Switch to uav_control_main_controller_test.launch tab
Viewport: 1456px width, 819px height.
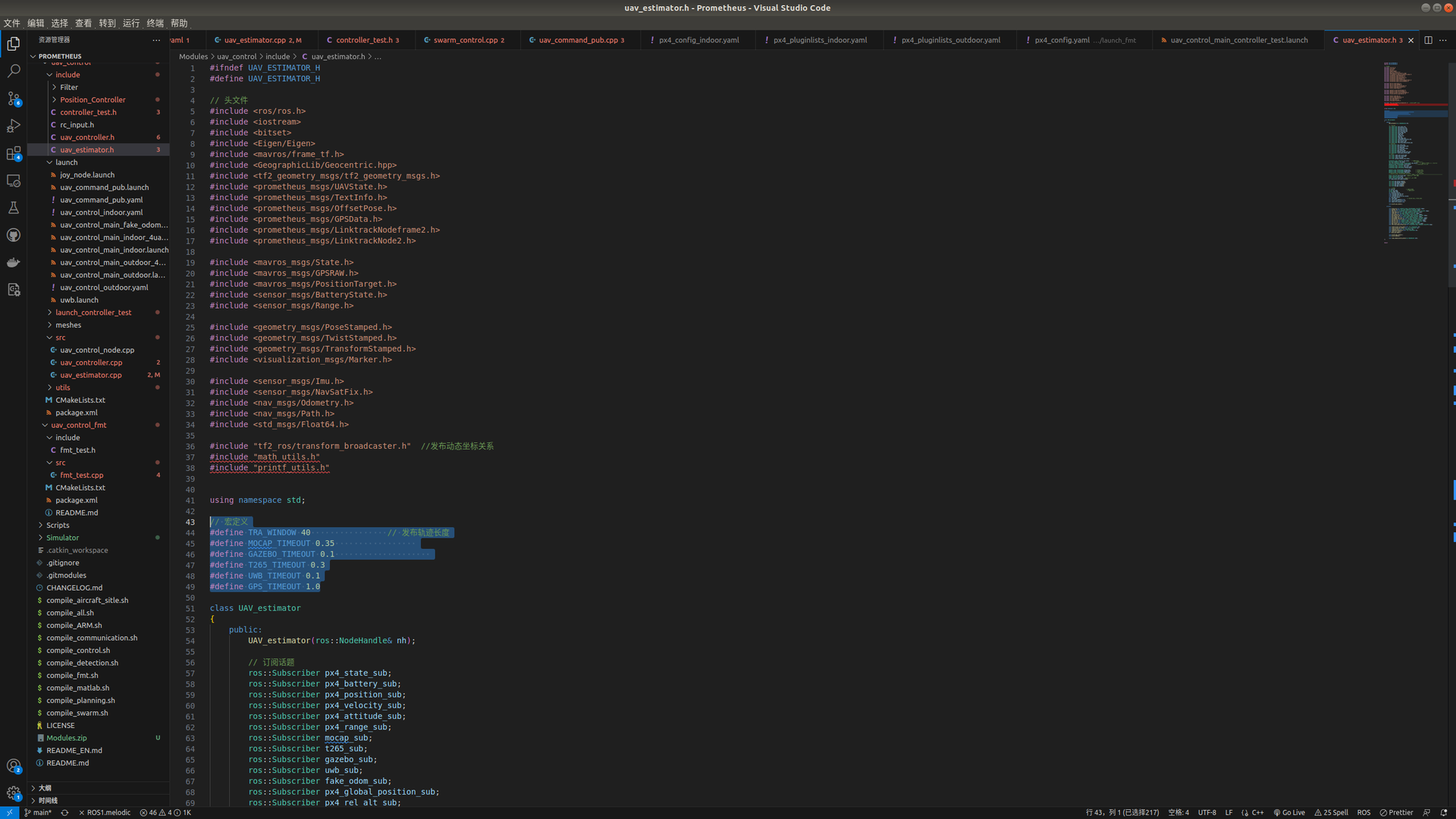coord(1238,40)
